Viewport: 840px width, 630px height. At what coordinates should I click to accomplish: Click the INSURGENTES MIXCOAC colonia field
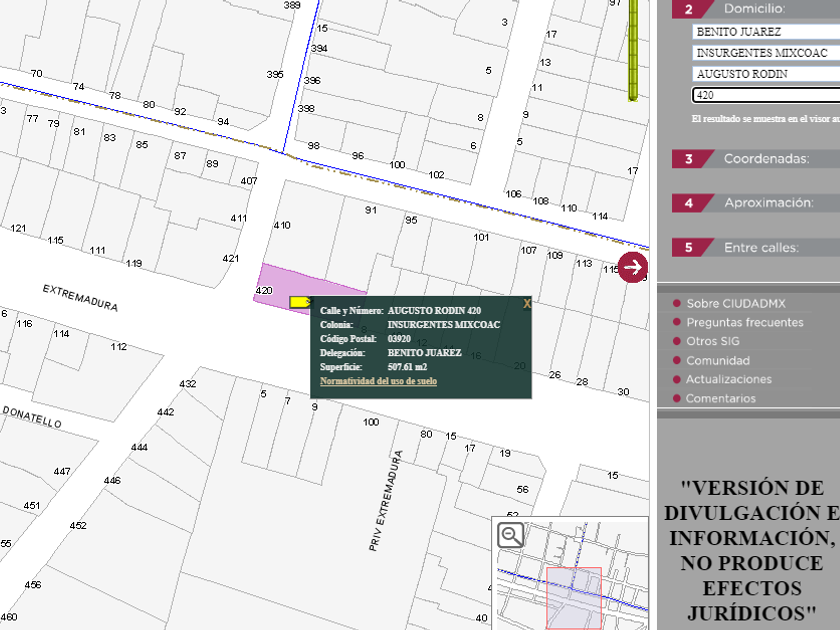pyautogui.click(x=765, y=53)
